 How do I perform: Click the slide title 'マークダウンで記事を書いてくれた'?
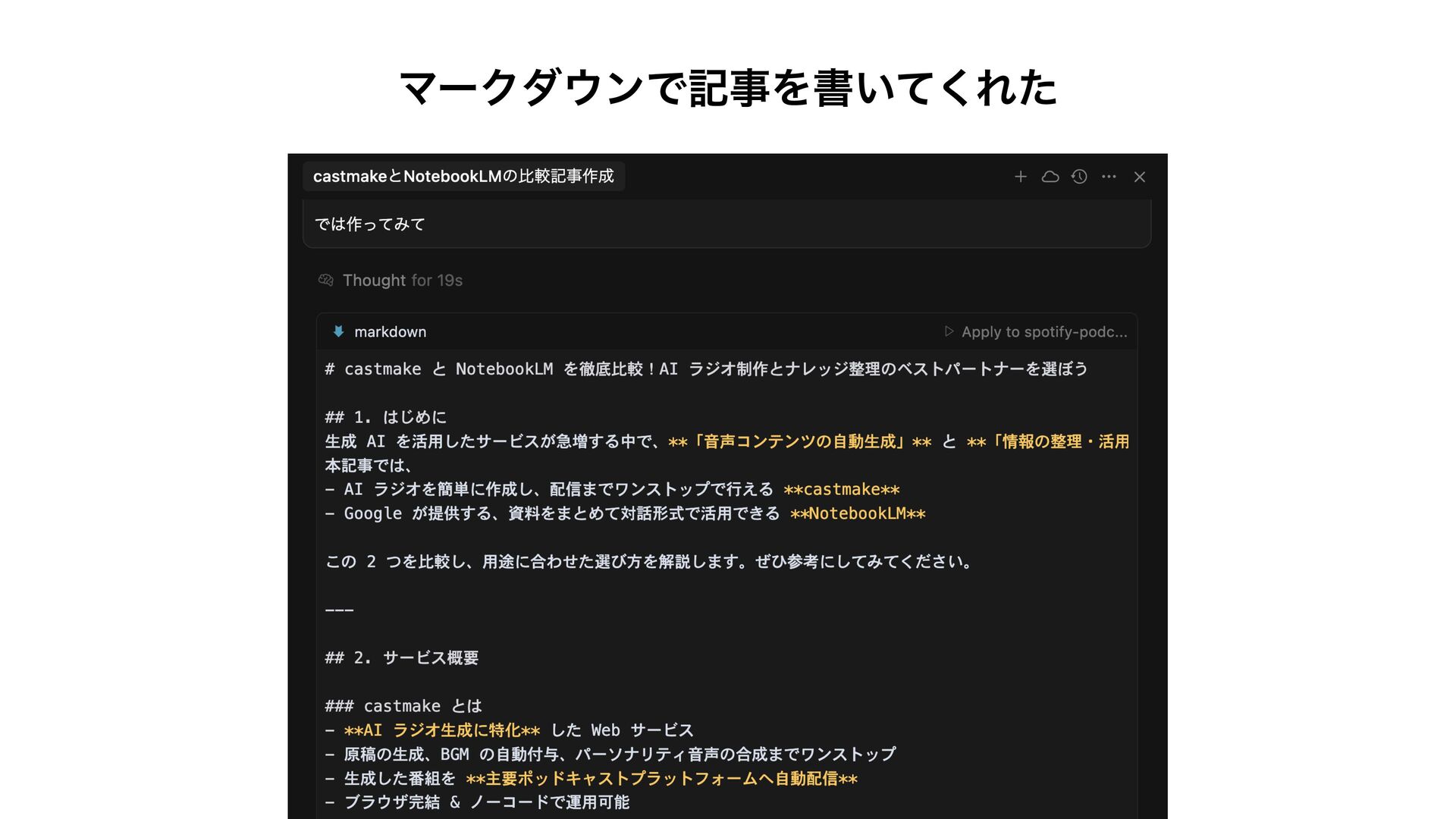pyautogui.click(x=727, y=87)
